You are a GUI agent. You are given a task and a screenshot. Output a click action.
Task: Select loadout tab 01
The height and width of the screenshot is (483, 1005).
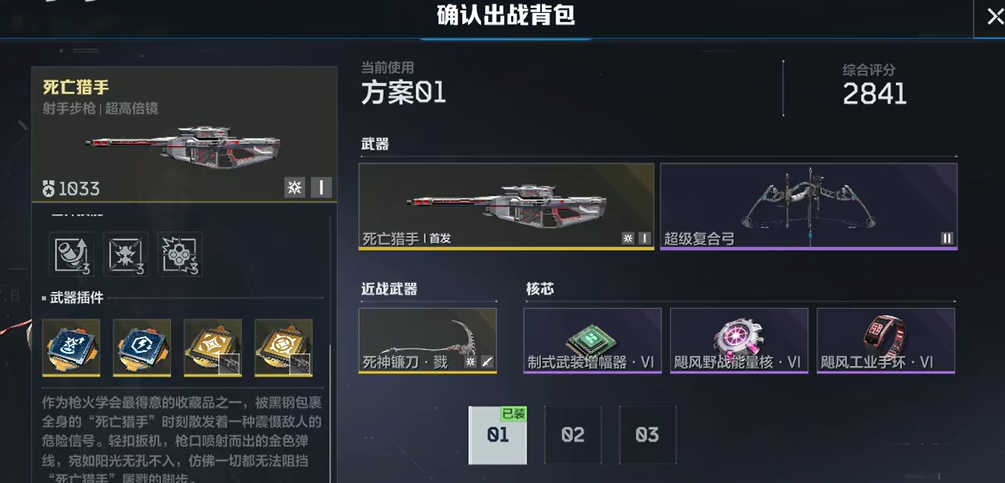[x=497, y=435]
